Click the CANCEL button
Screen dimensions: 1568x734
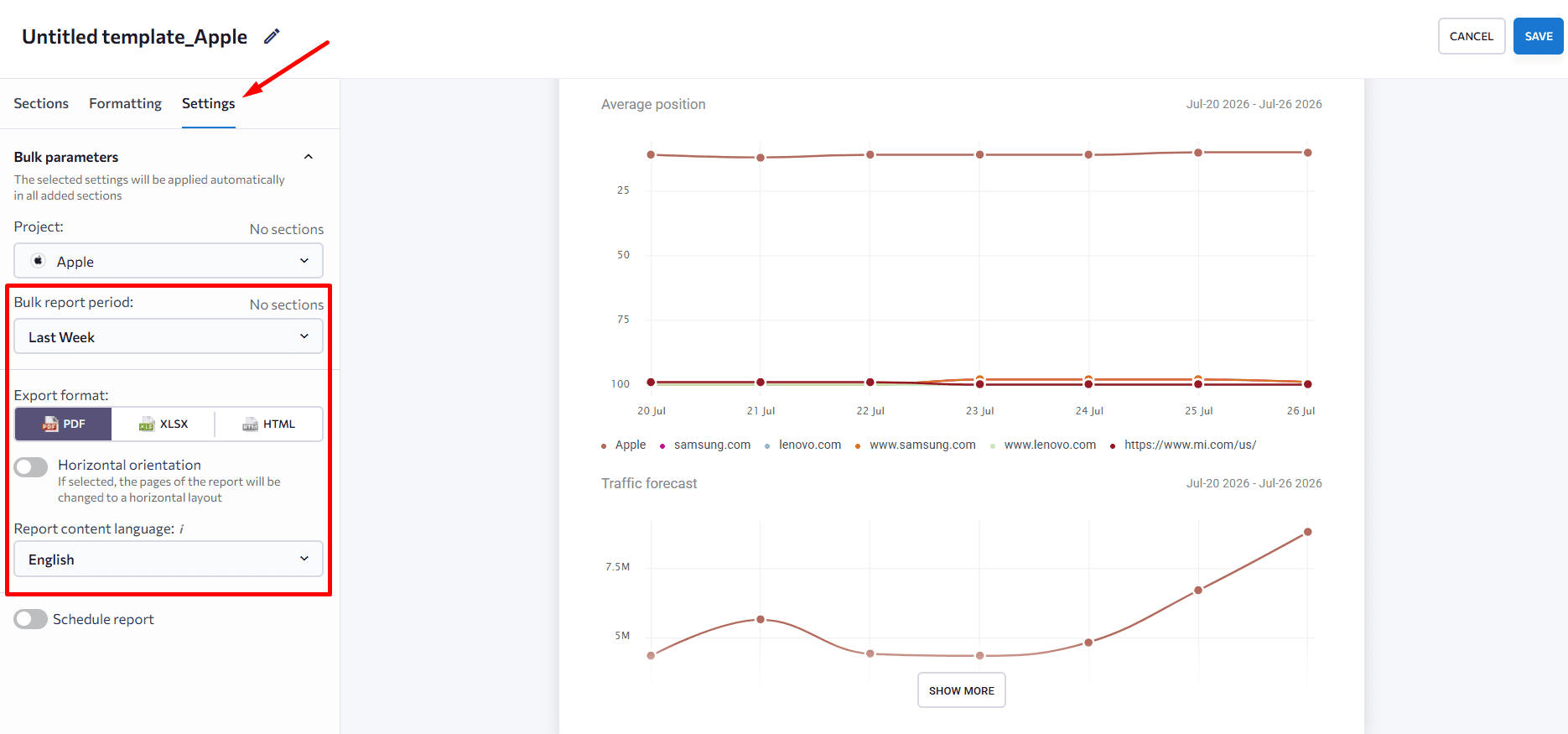pos(1472,36)
